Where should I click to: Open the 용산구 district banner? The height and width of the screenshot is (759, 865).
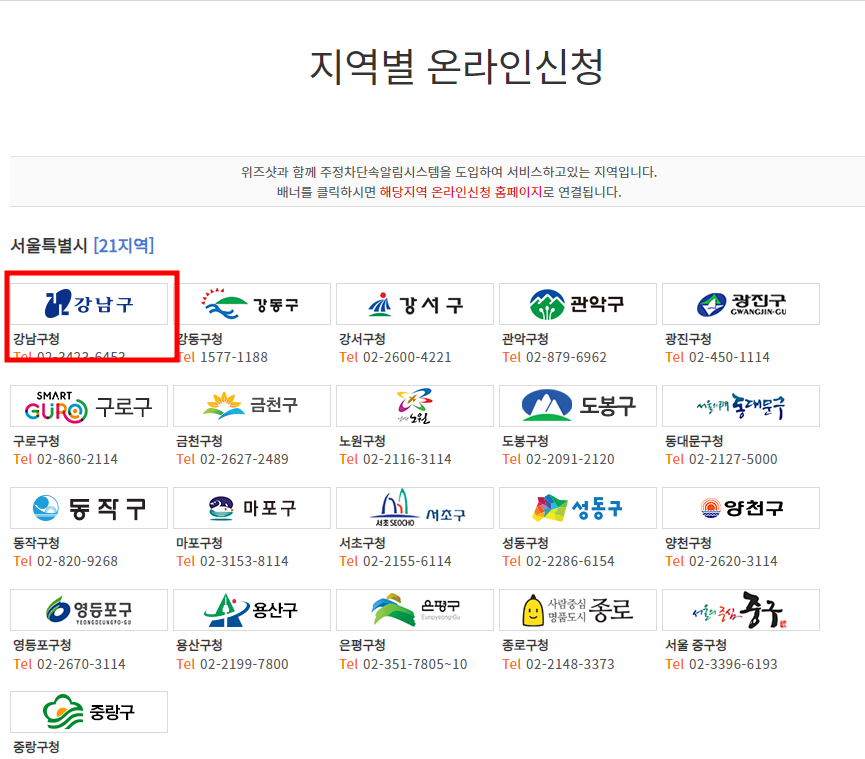coord(252,610)
